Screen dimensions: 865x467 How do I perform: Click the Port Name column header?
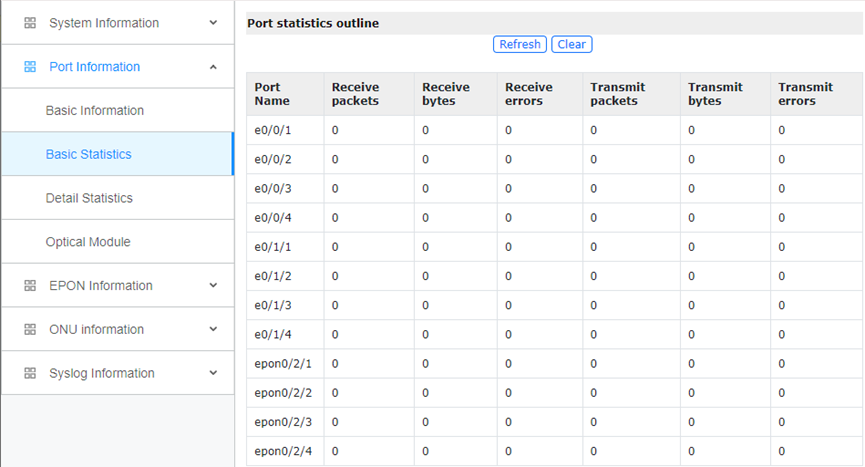point(285,94)
